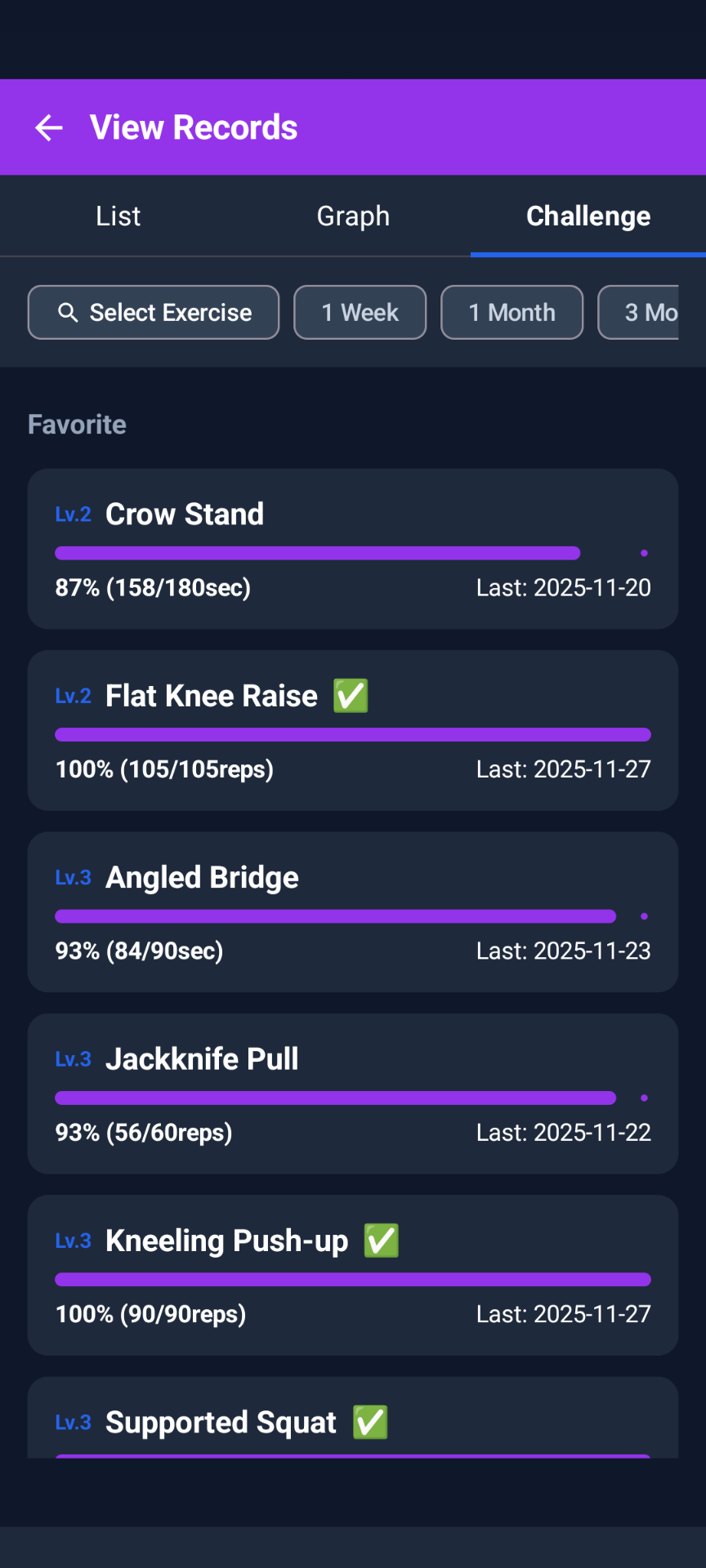Tap the Lv.2 badge beside Crow Stand

[x=73, y=514]
